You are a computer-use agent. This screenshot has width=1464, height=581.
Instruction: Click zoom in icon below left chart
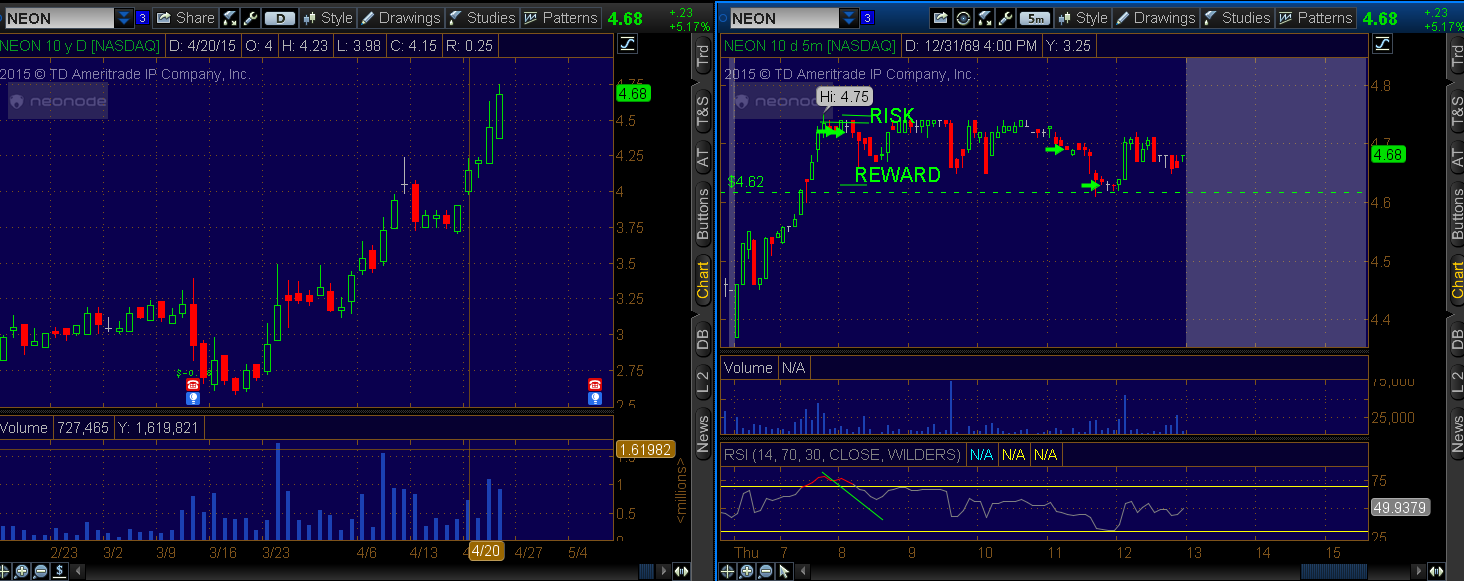tap(23, 571)
